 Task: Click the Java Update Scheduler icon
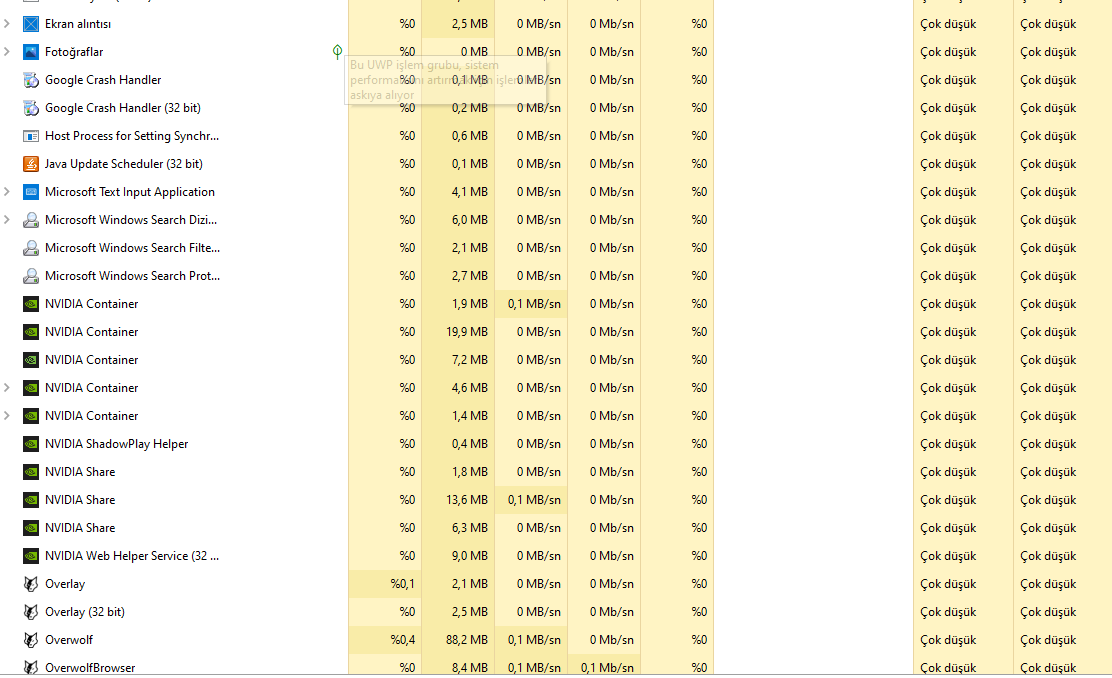pyautogui.click(x=31, y=164)
